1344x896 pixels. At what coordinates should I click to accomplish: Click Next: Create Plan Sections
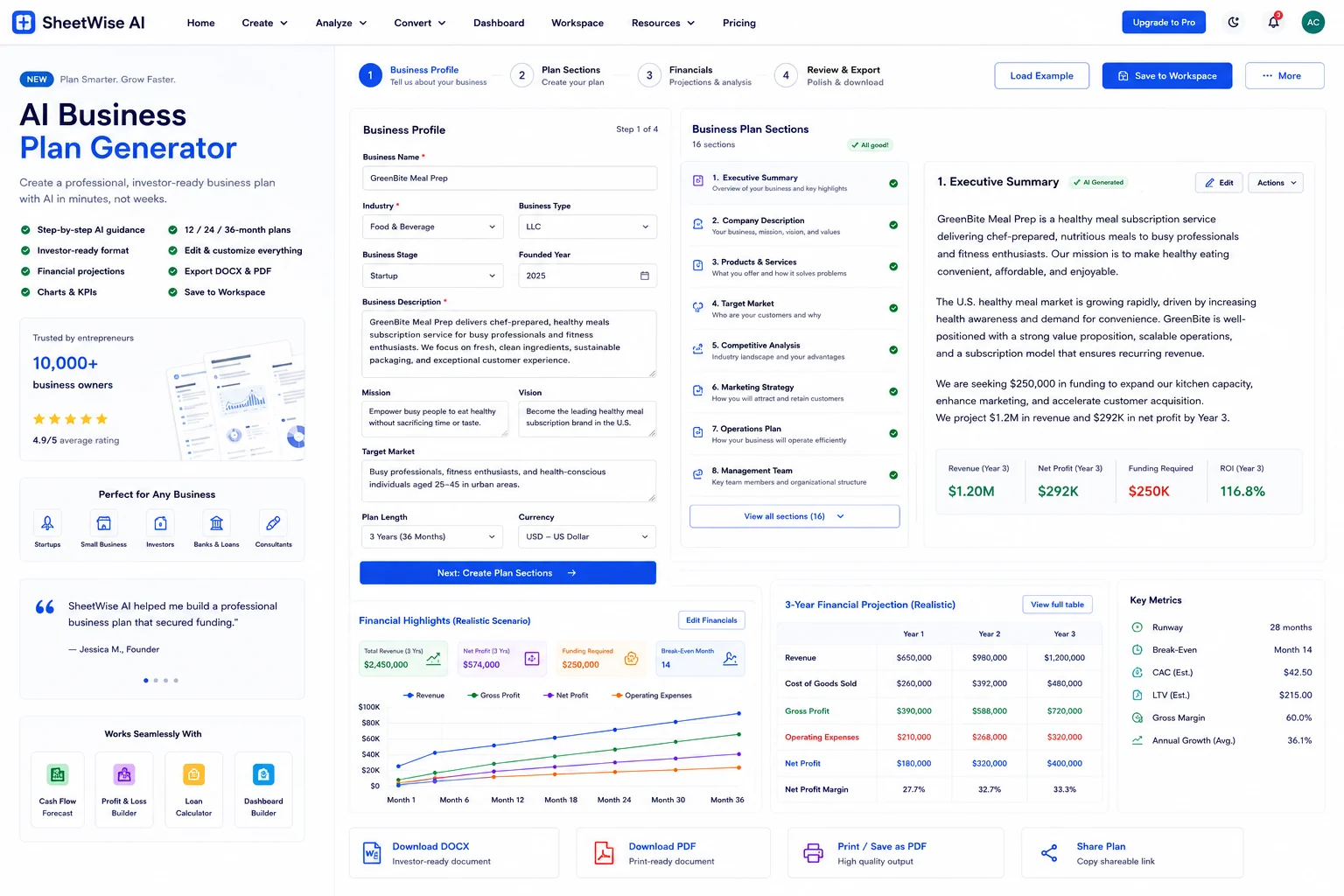click(x=507, y=573)
